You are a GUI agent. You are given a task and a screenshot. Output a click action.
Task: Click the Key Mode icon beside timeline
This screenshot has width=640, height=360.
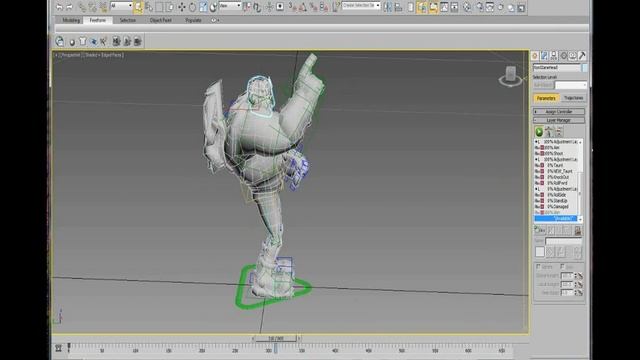(58, 348)
